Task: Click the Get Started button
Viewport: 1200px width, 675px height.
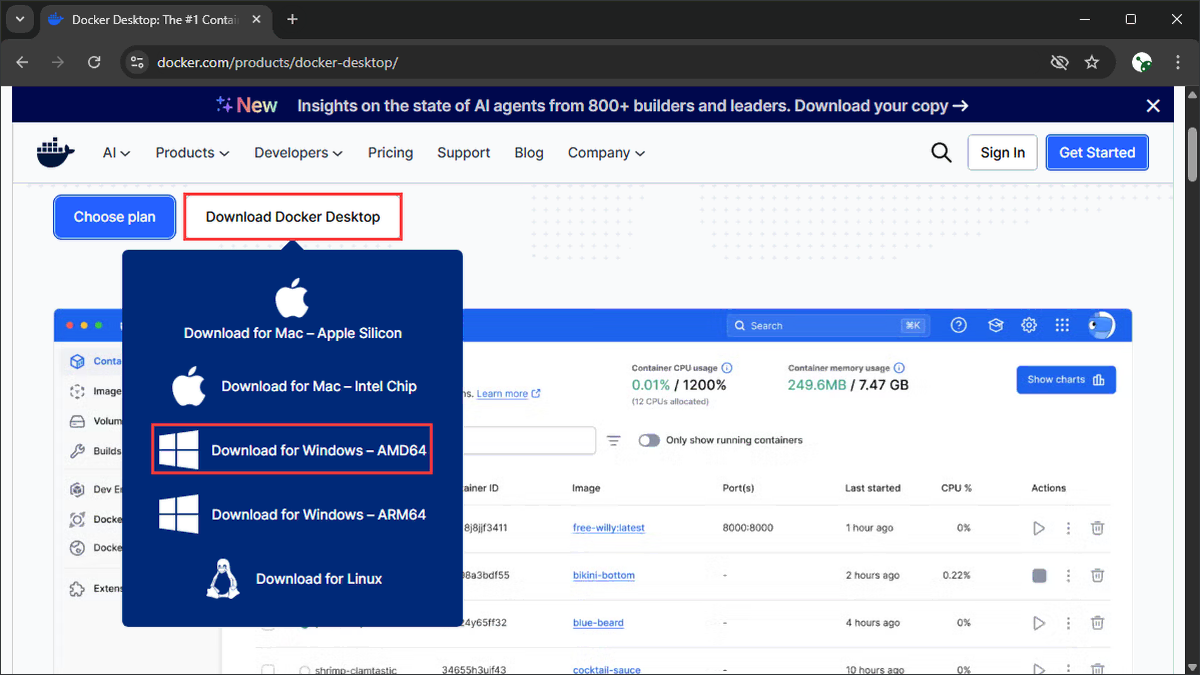Action: [1097, 152]
